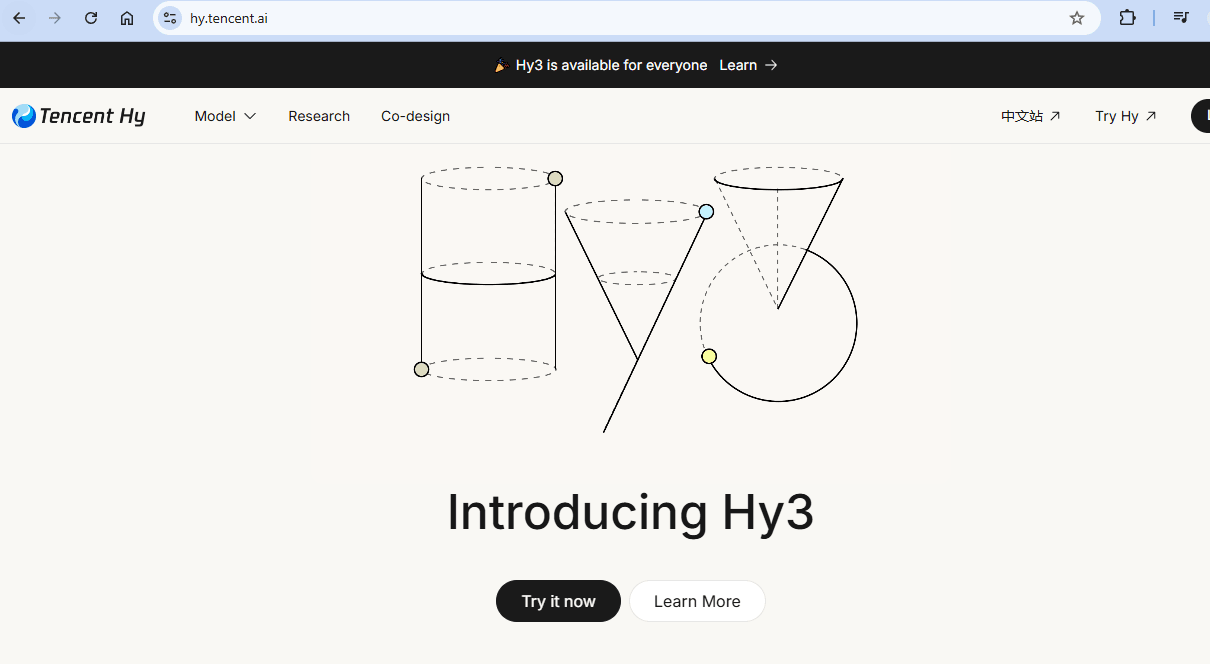
Task: Click the dark rounded button at the header's right edge
Action: (1201, 116)
